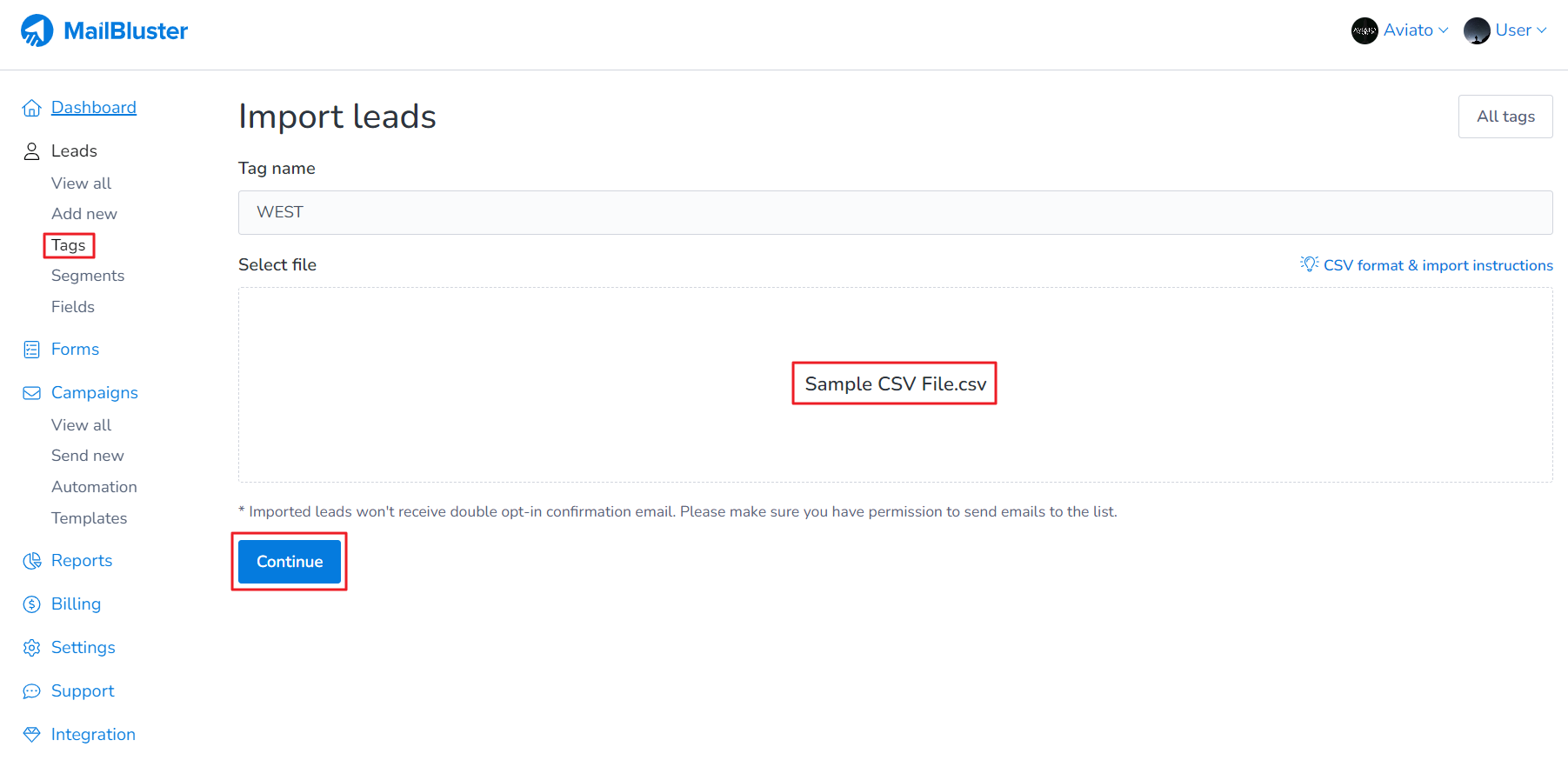The image size is (1568, 767).
Task: Select Tags under Leads
Action: tap(68, 246)
